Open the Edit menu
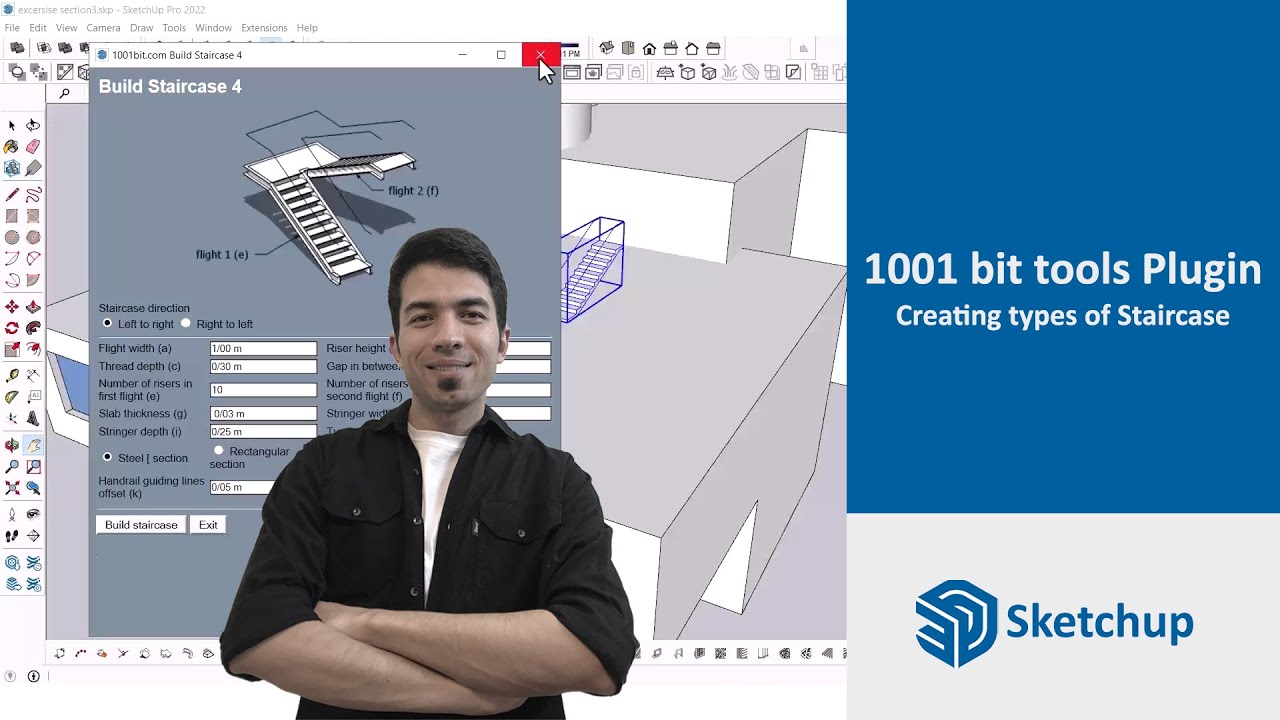This screenshot has width=1280, height=720. (38, 28)
